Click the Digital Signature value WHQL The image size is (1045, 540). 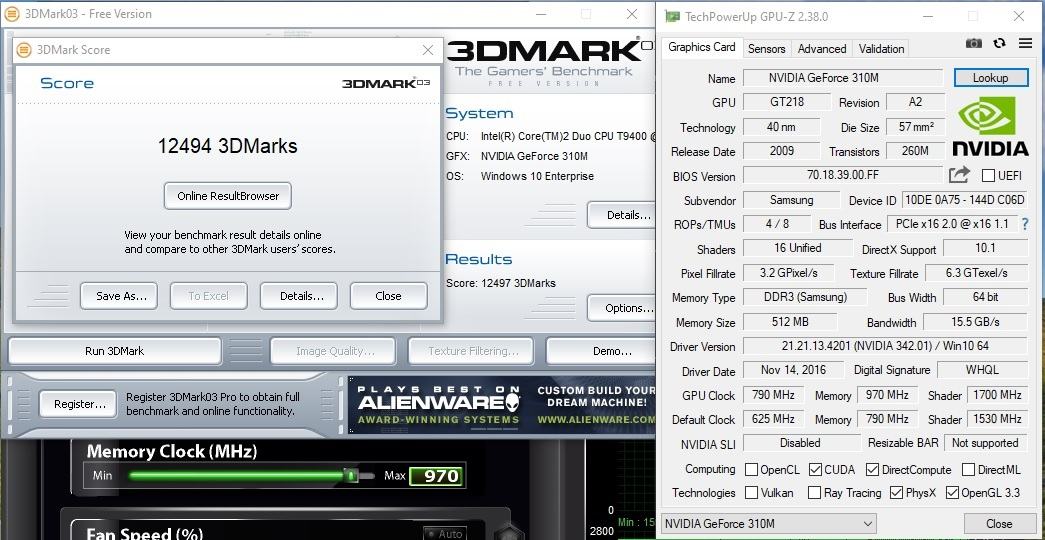982,370
